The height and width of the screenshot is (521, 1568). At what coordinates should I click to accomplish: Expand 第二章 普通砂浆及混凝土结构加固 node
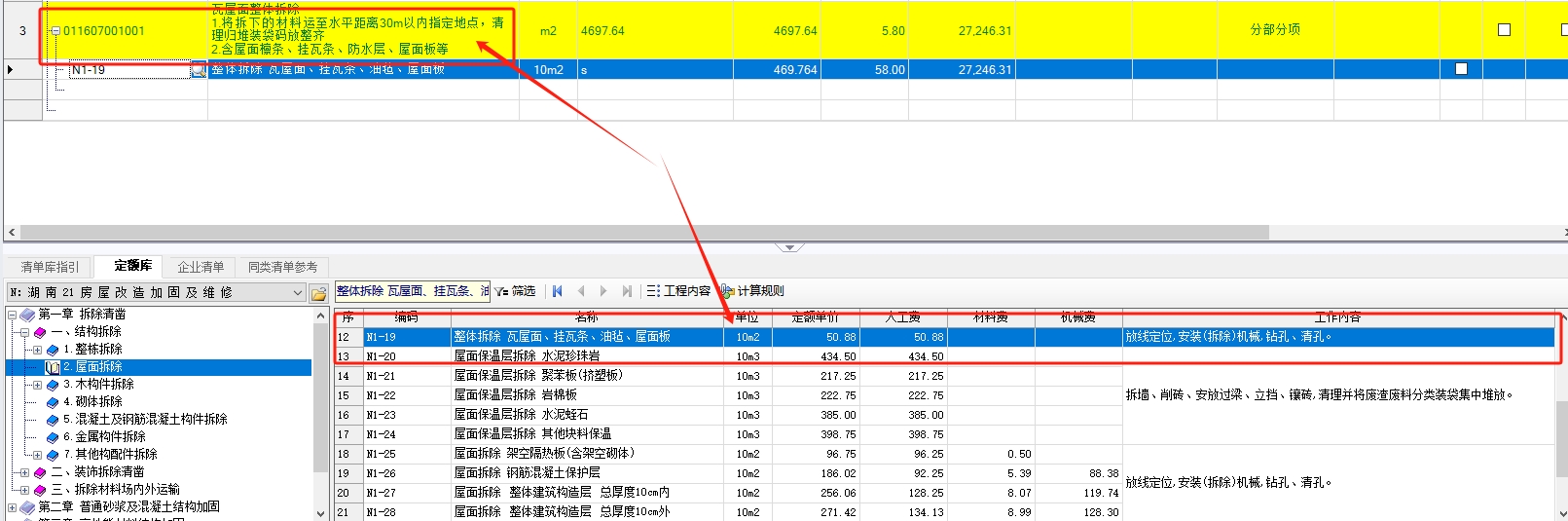[13, 507]
